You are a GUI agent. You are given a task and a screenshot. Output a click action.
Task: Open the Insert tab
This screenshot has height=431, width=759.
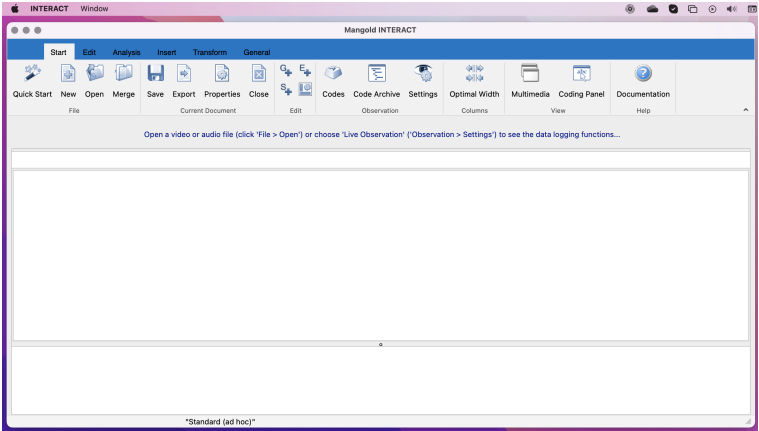[x=167, y=52]
